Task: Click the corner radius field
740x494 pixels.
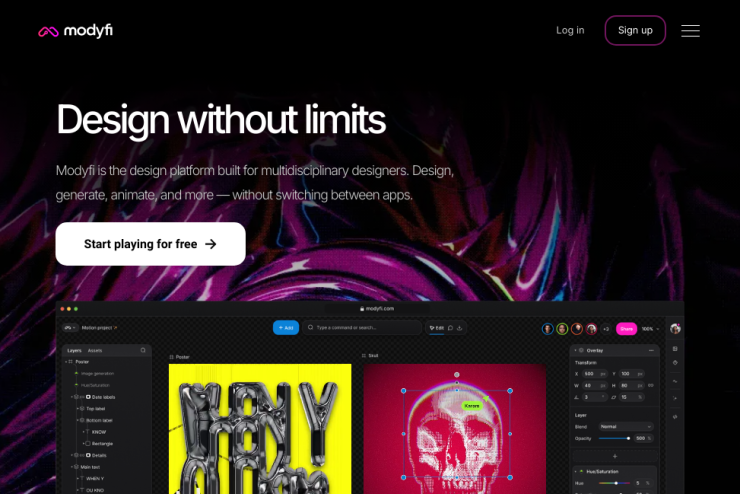Action: (x=632, y=397)
